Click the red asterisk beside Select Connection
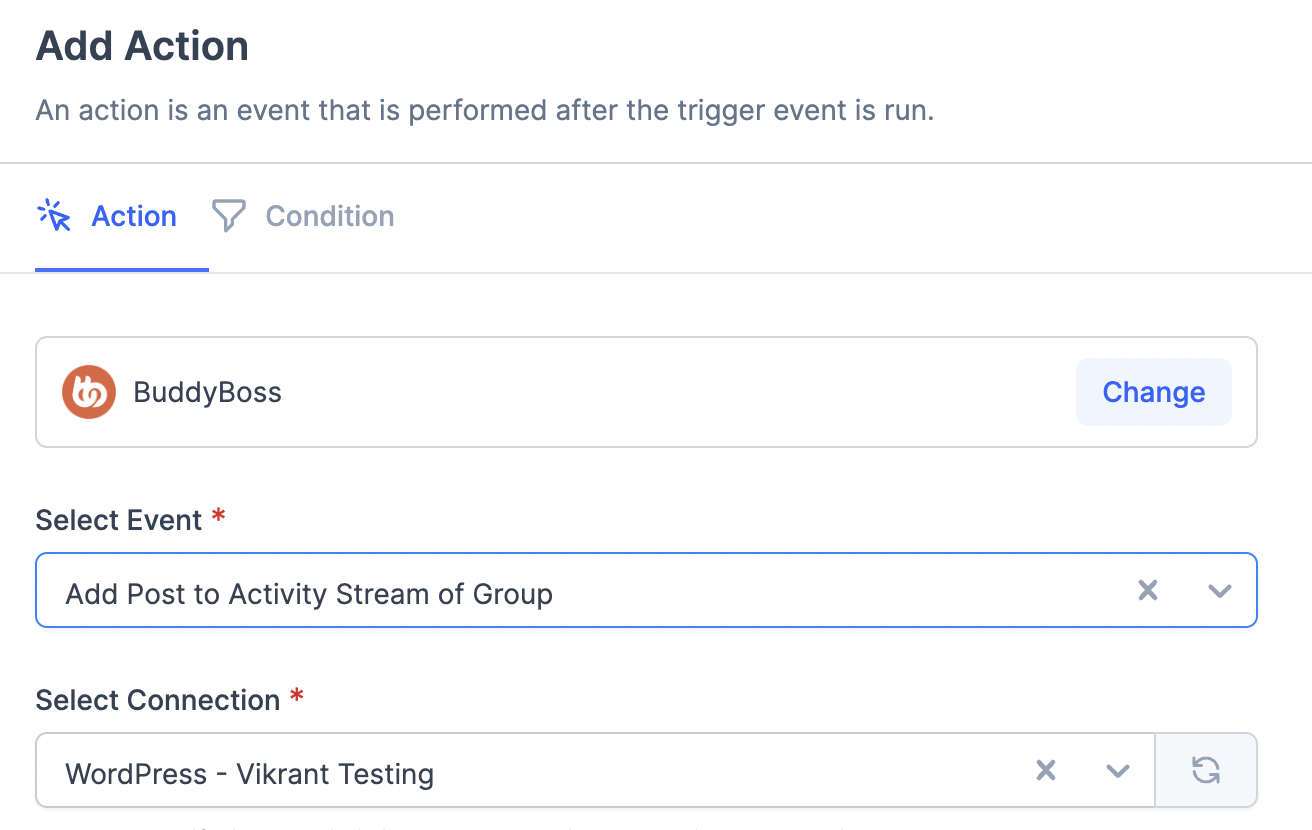1312x830 pixels. (x=296, y=697)
